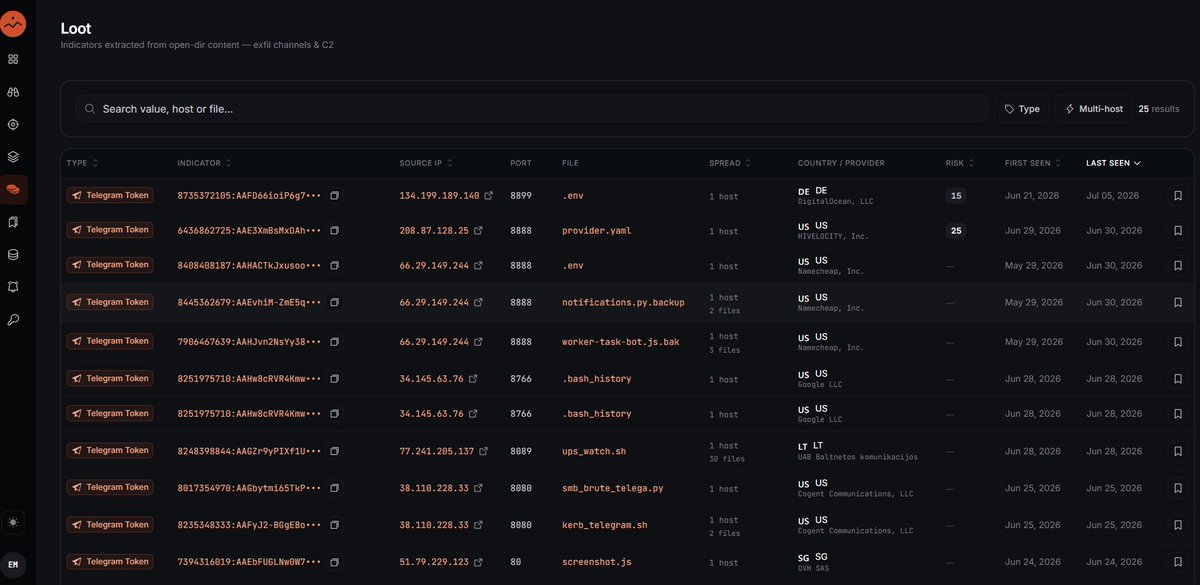The width and height of the screenshot is (1200, 585).
Task: Bookmark the ups_watch.sh row
Action: tap(1177, 451)
